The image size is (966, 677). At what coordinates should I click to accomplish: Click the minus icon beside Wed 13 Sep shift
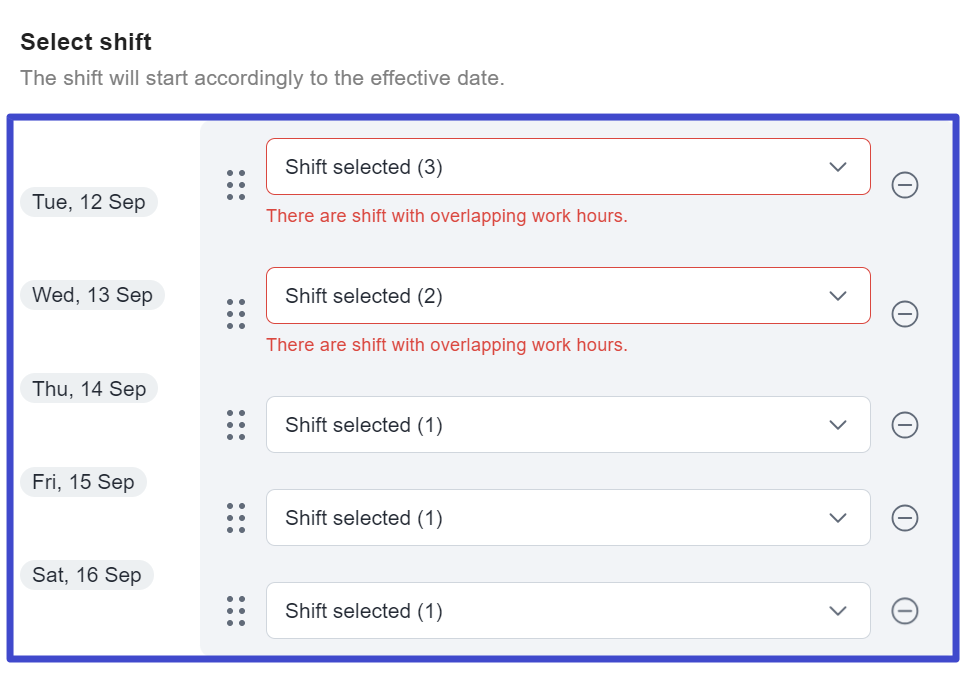(904, 314)
